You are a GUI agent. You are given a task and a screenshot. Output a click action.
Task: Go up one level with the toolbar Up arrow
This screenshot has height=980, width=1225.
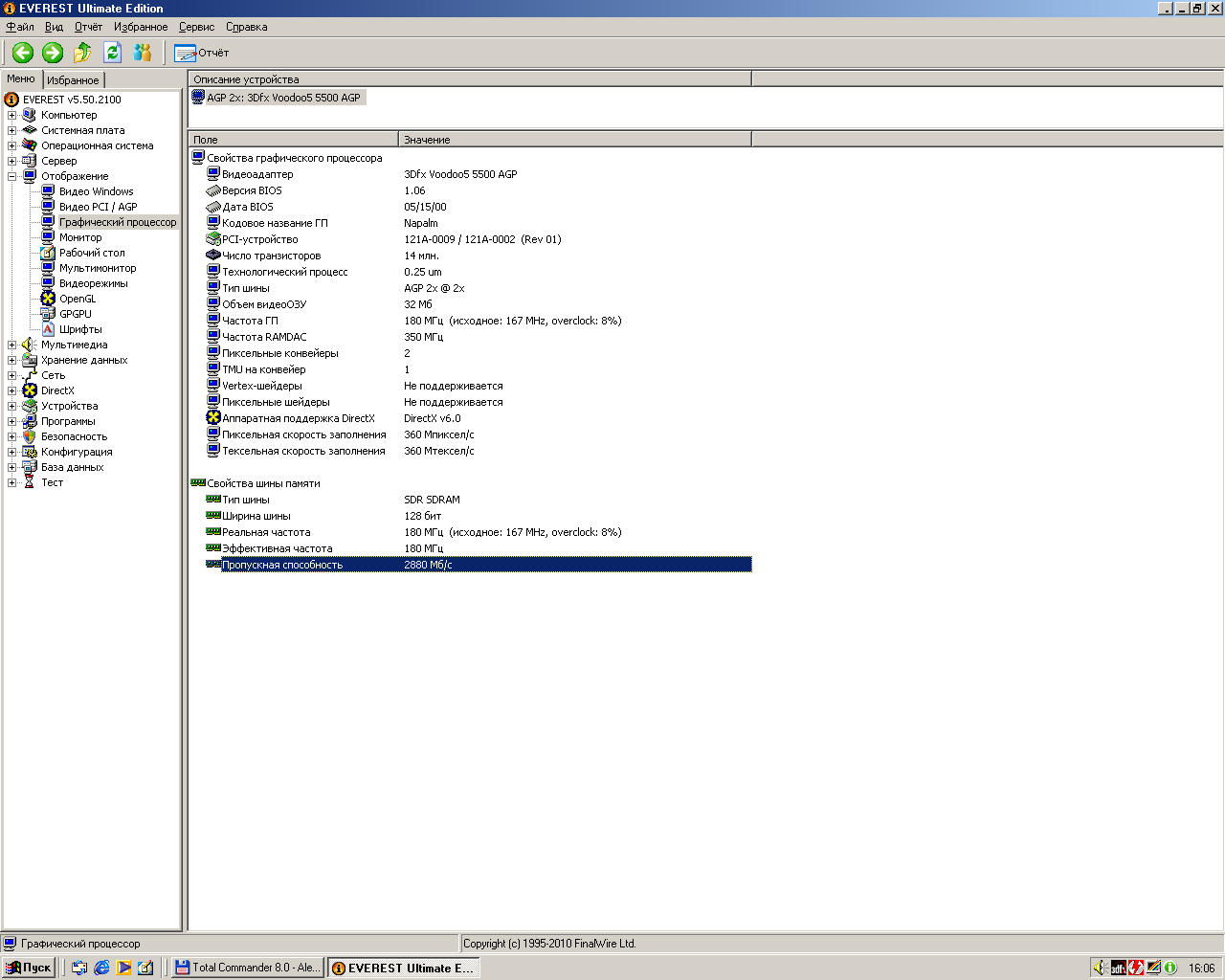point(82,53)
